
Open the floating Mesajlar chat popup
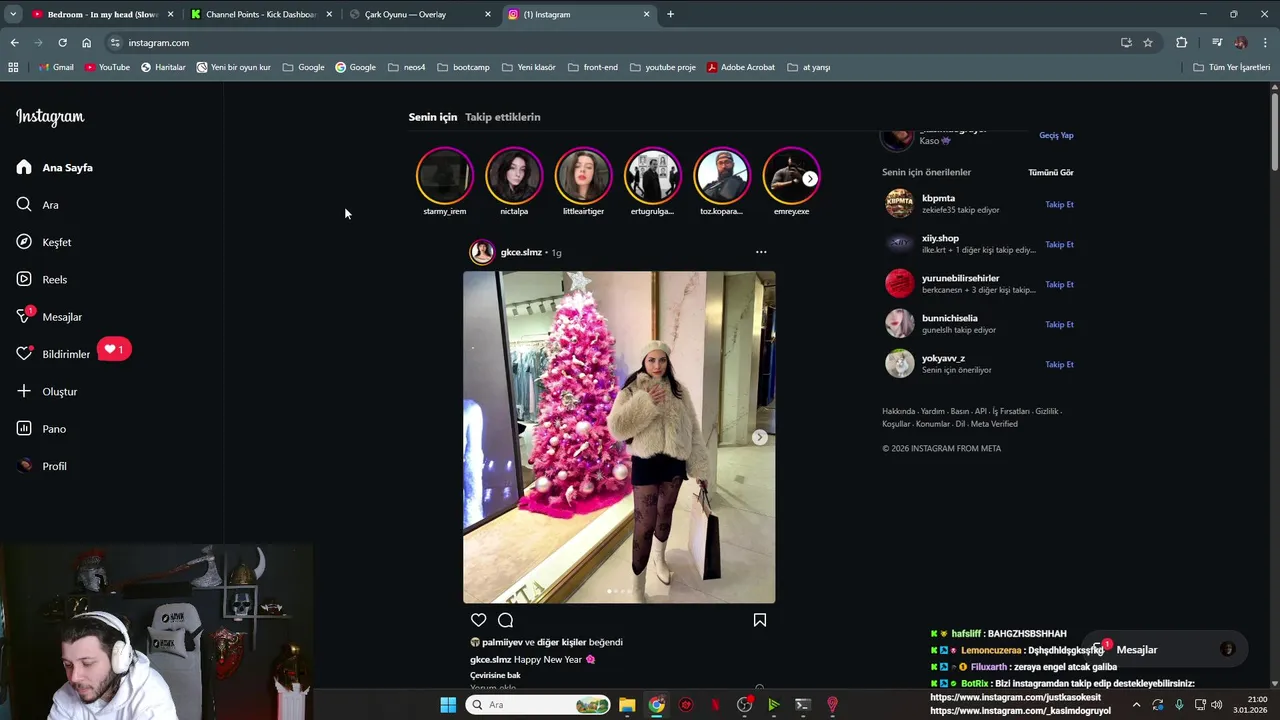click(1165, 650)
